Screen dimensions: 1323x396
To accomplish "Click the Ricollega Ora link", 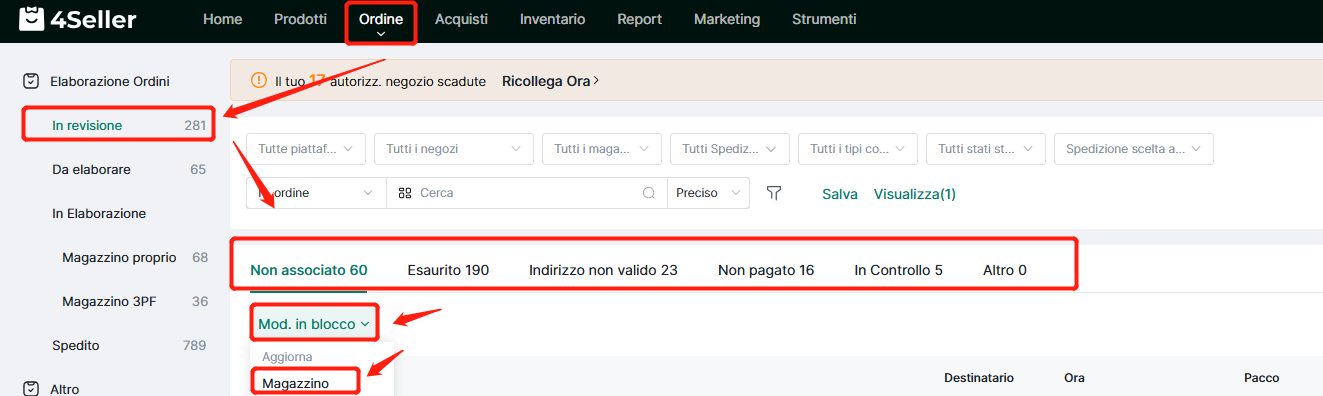I will point(550,81).
